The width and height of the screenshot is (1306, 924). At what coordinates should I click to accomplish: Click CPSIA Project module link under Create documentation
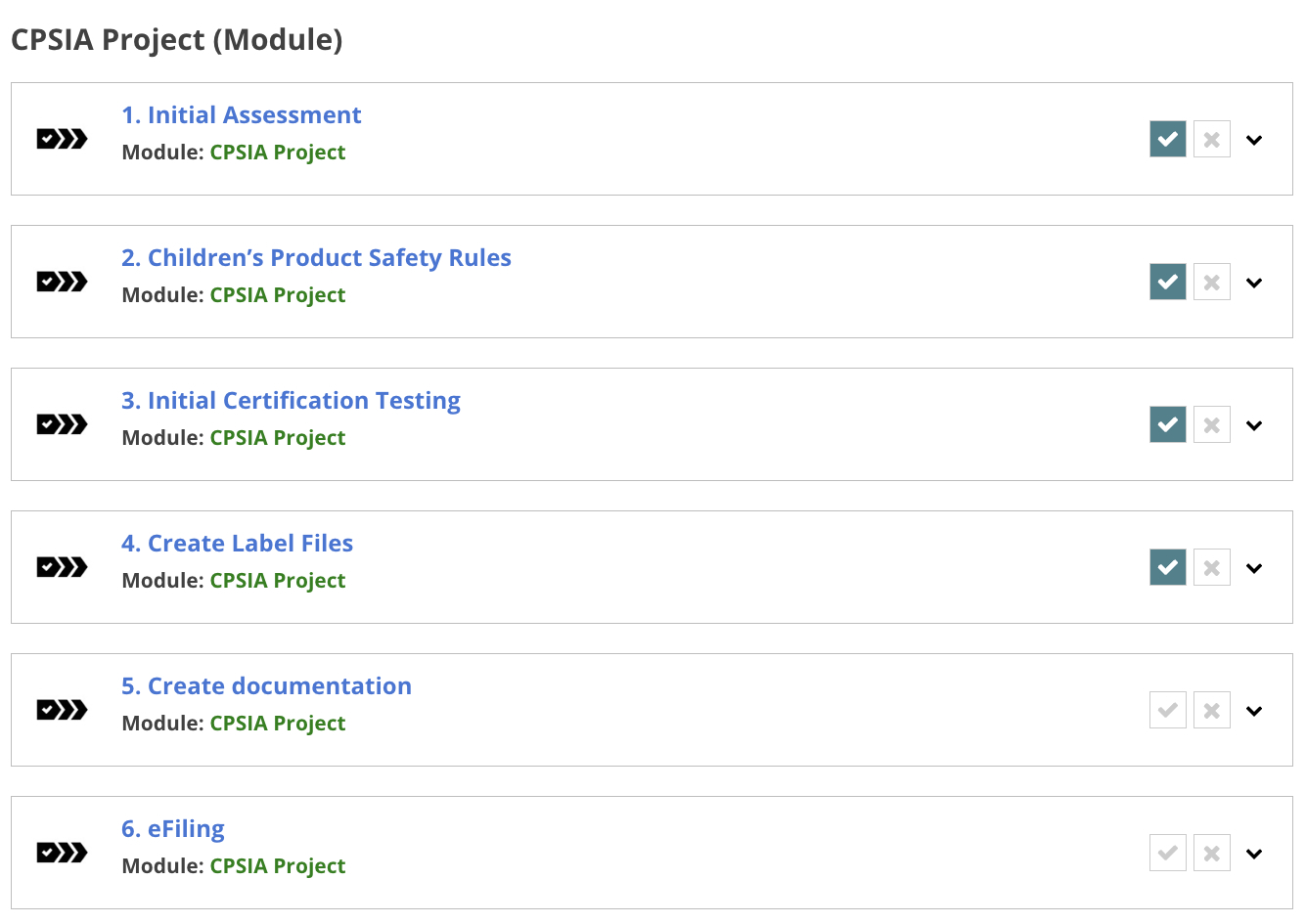pyautogui.click(x=278, y=724)
